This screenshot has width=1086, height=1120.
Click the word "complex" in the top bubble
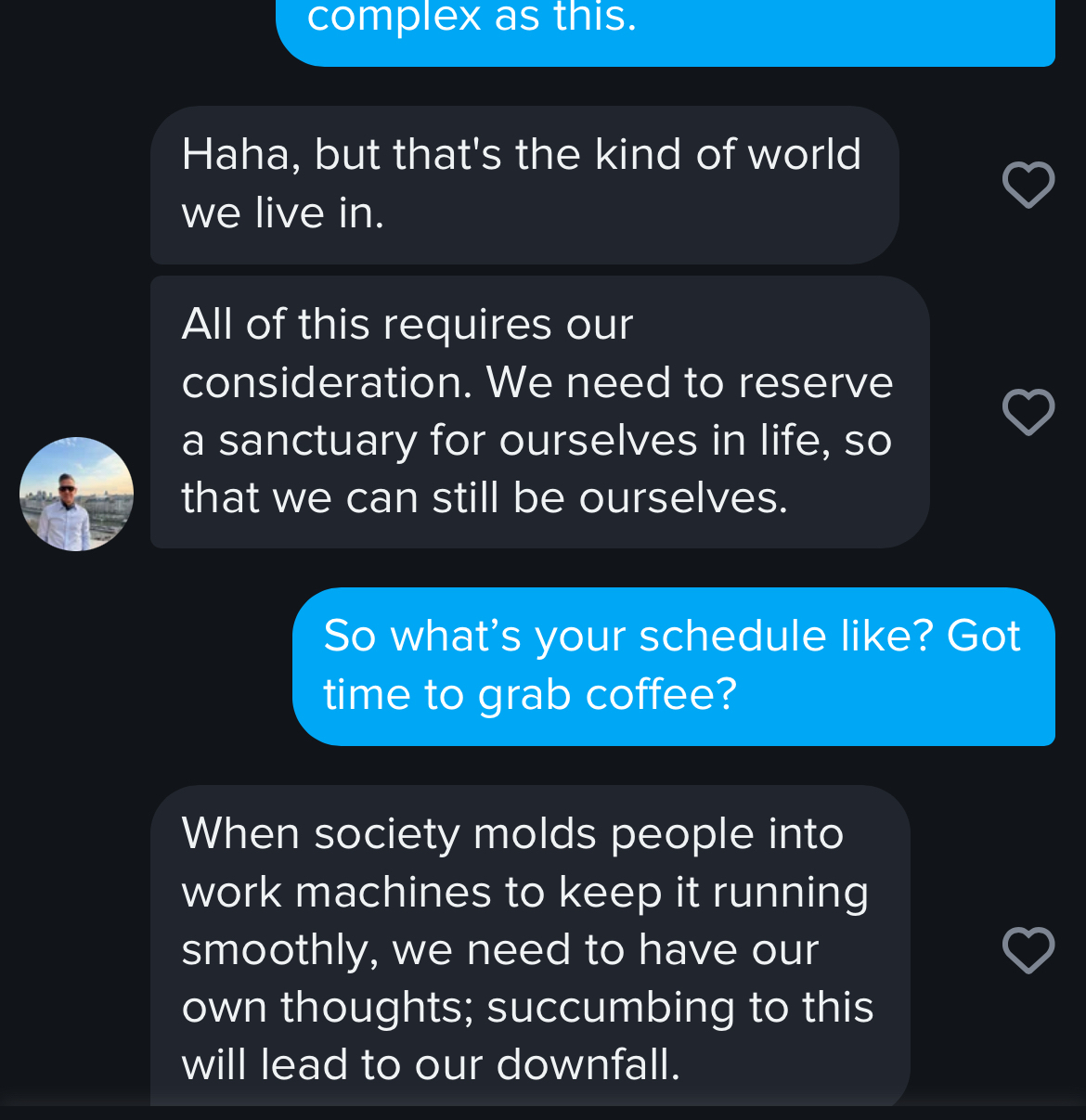(x=394, y=19)
